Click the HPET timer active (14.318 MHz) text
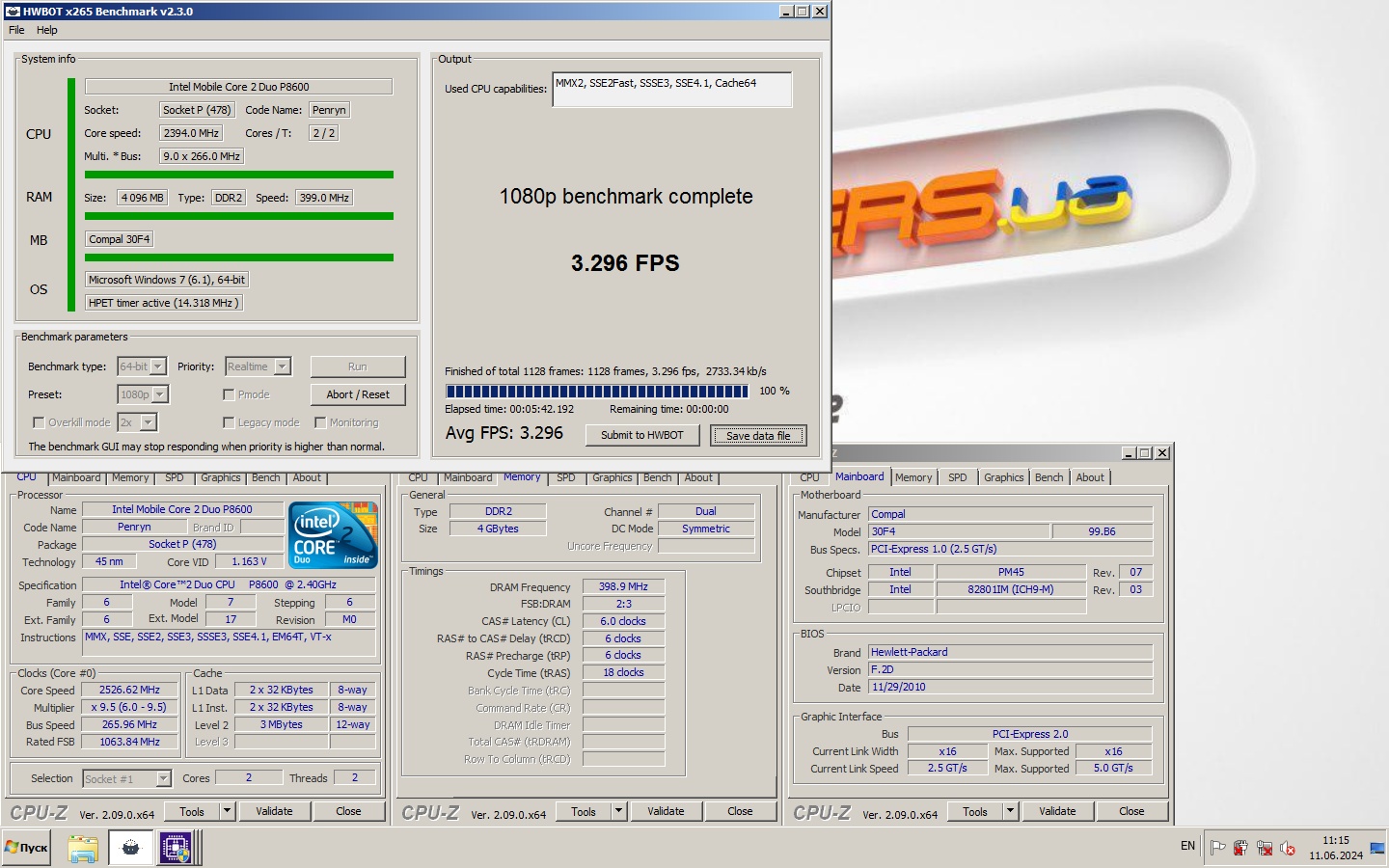 pyautogui.click(x=163, y=303)
